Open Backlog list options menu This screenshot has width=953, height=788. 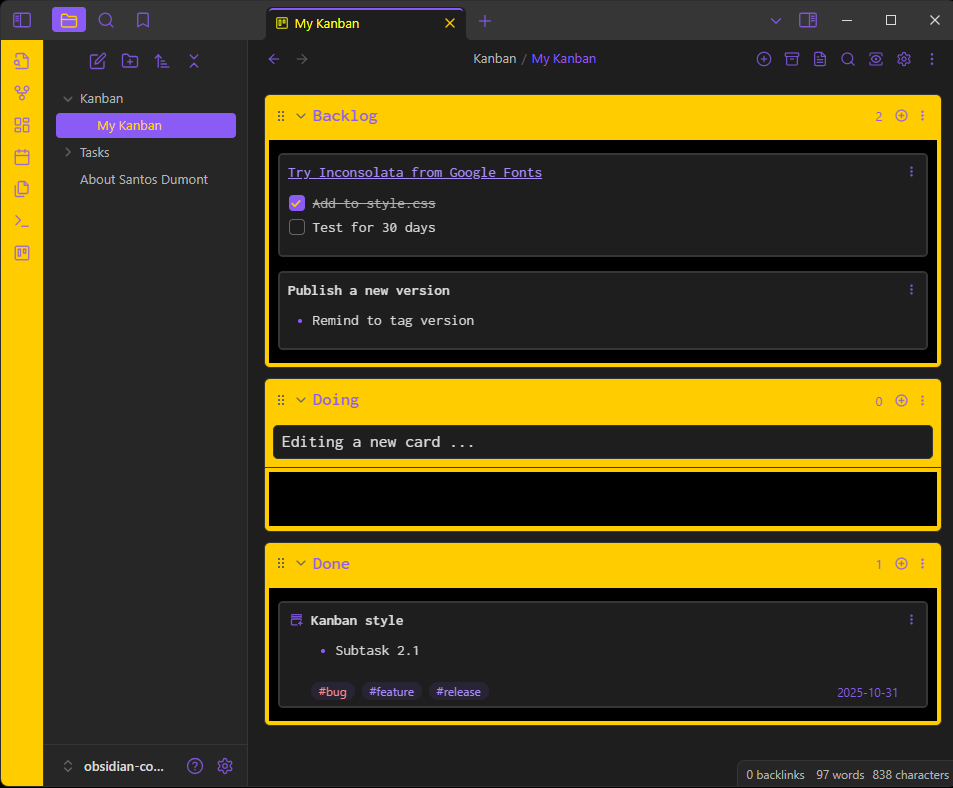(x=923, y=115)
